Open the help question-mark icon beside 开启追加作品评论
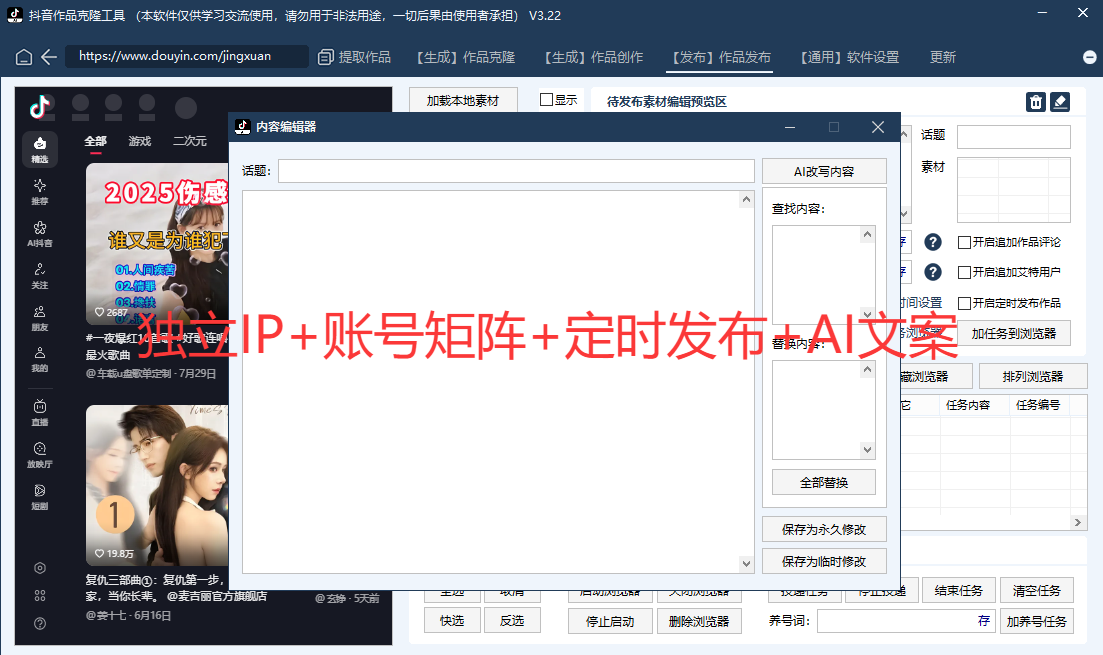1103x655 pixels. point(931,242)
